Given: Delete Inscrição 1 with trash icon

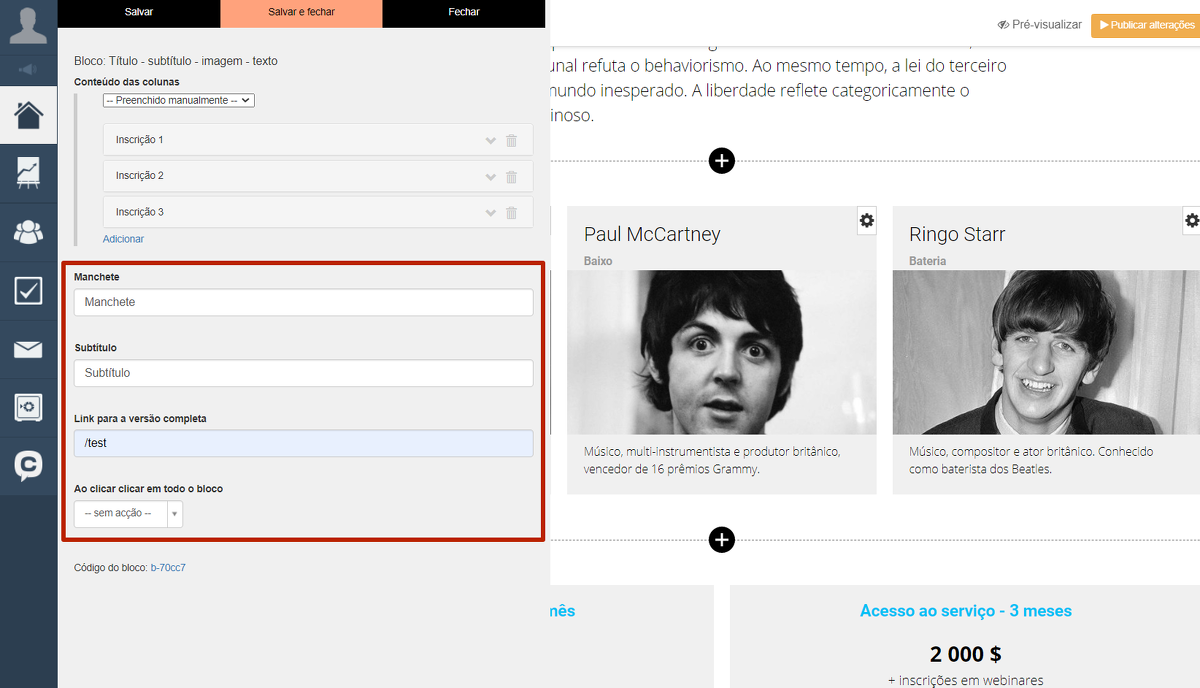Looking at the screenshot, I should pyautogui.click(x=511, y=141).
